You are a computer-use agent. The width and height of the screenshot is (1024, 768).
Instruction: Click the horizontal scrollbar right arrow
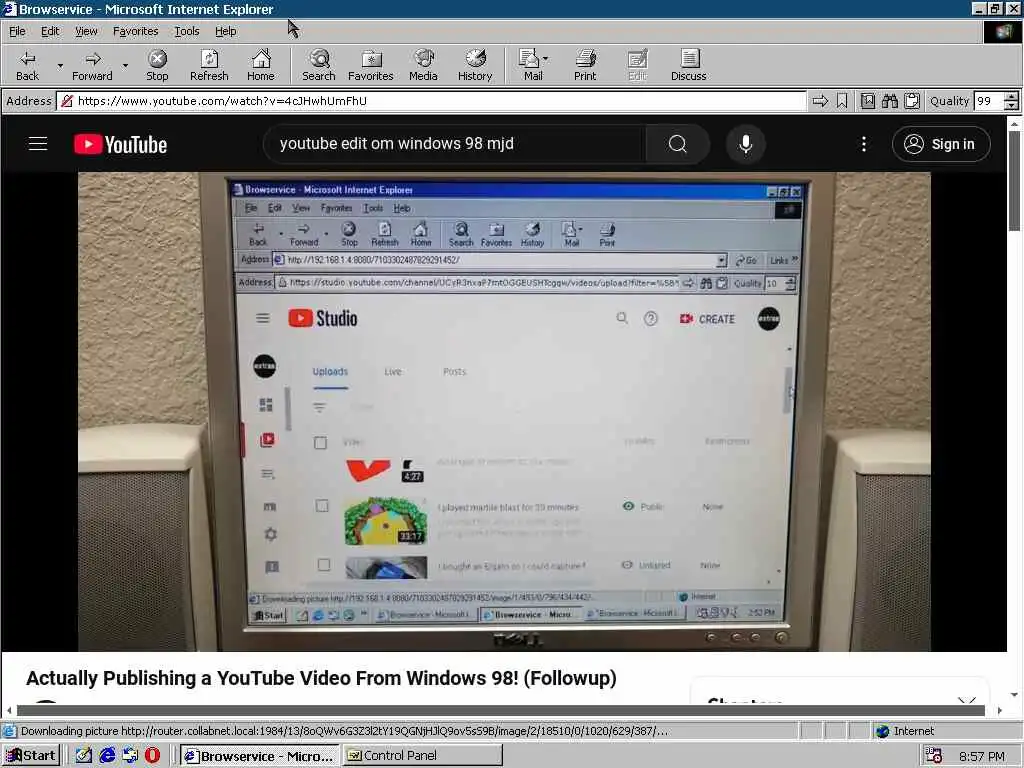999,711
